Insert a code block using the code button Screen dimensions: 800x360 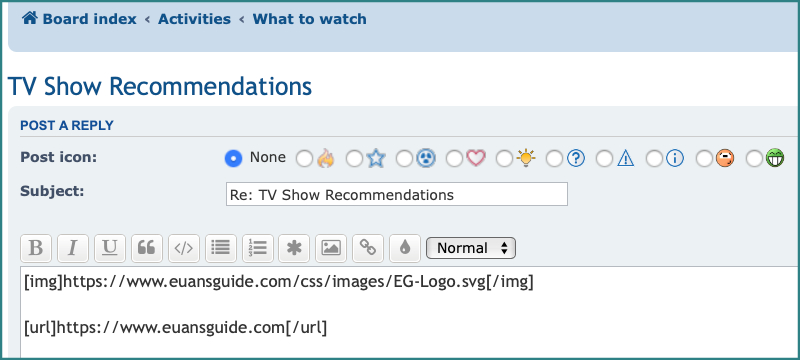184,248
